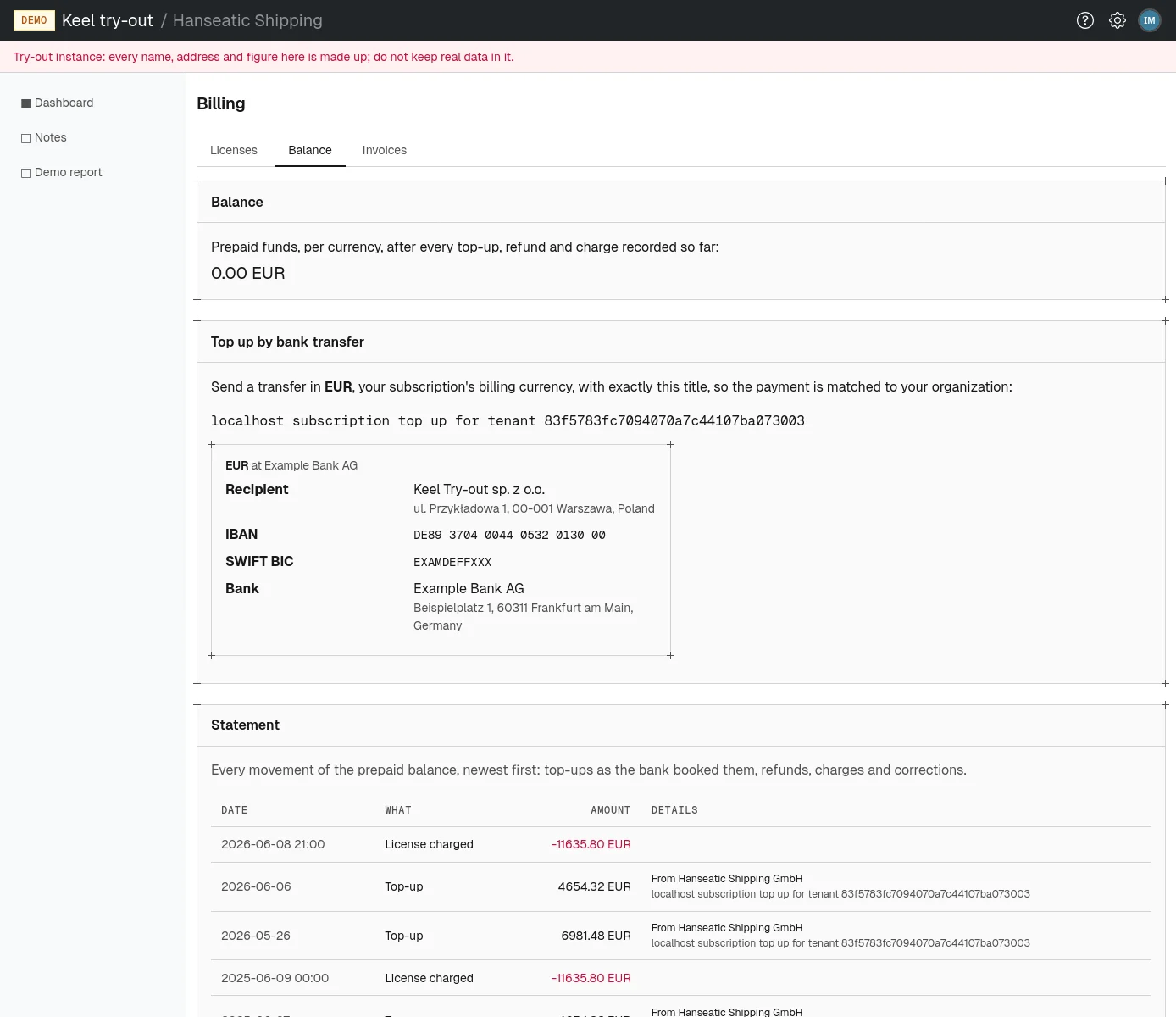The width and height of the screenshot is (1176, 1017).
Task: Click recipient name Keel Try-out sp. z o.o.
Action: point(479,489)
